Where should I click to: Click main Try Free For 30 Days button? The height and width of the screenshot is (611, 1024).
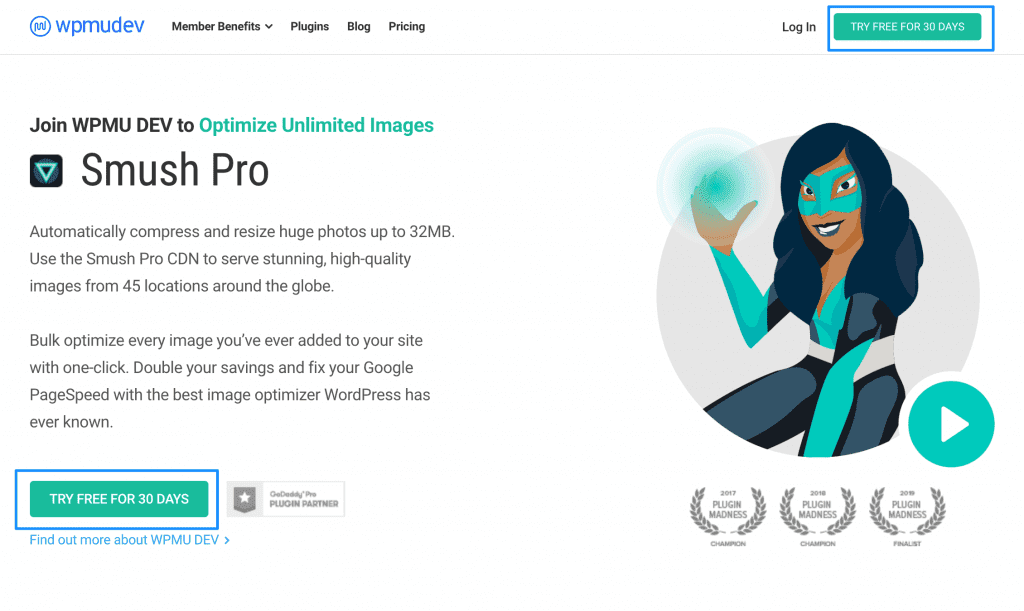tap(119, 499)
